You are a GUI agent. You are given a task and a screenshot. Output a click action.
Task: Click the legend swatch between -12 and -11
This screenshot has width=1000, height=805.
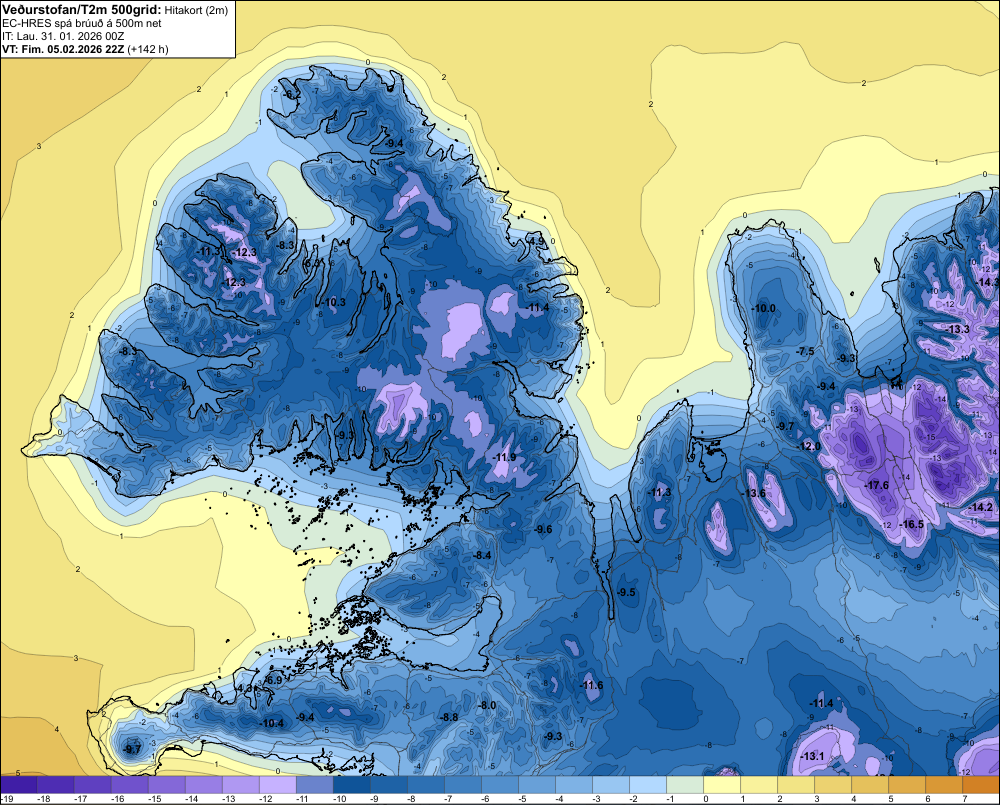277,785
